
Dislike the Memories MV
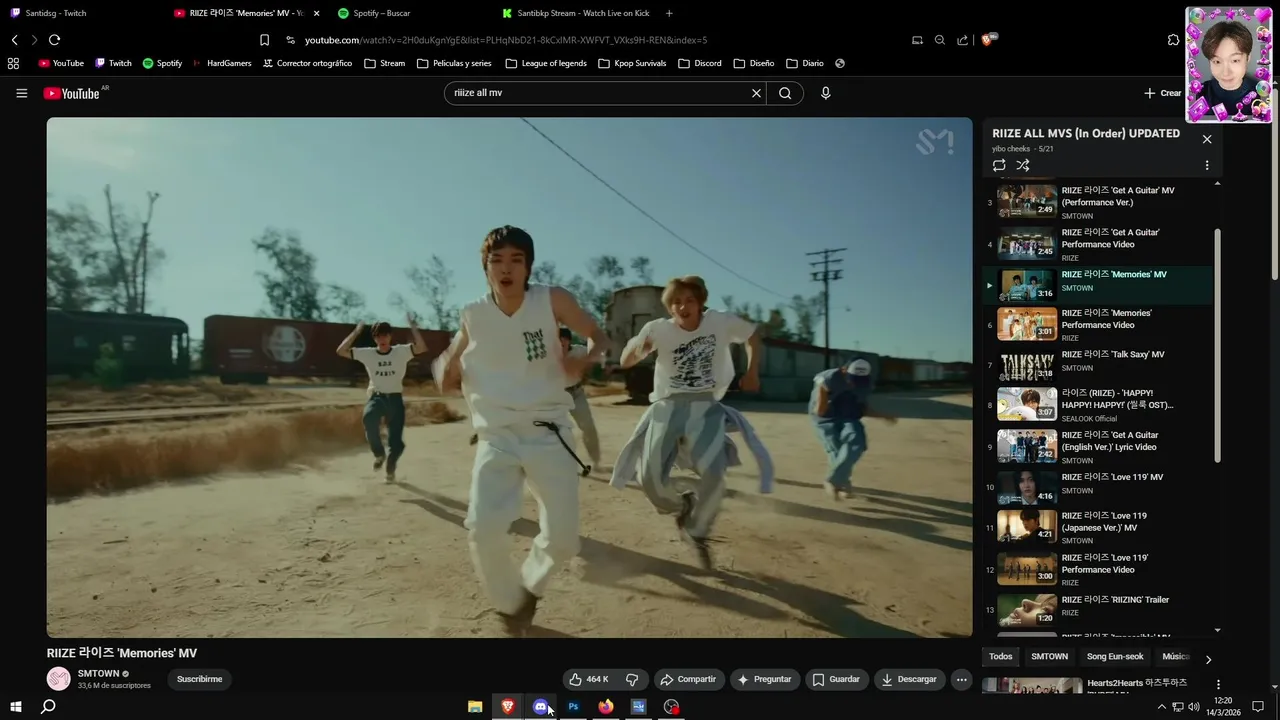coord(632,679)
